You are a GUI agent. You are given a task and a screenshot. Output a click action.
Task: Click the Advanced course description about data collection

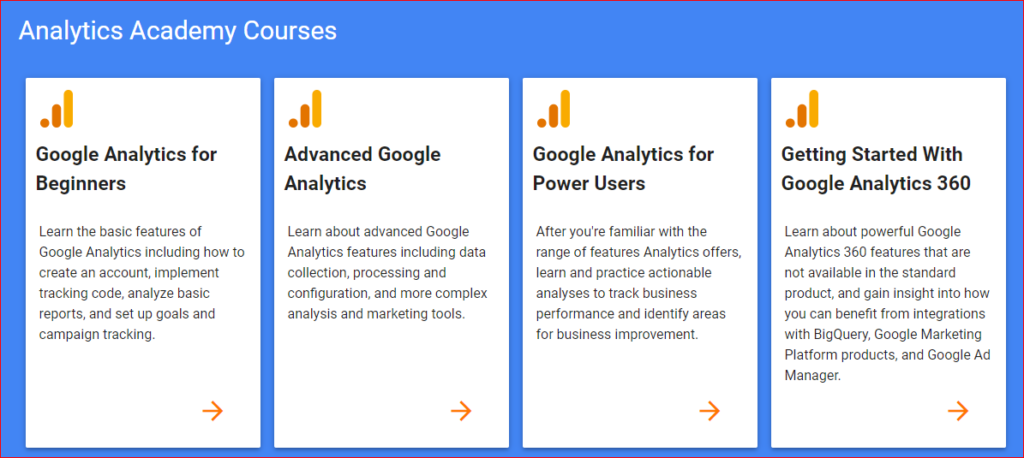[388, 272]
